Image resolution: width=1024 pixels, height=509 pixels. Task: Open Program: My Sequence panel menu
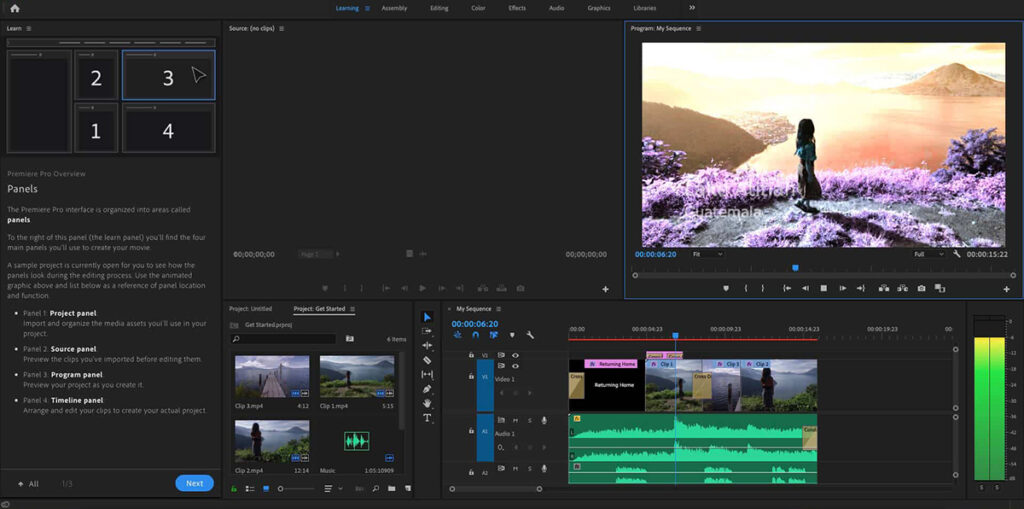pyautogui.click(x=698, y=28)
